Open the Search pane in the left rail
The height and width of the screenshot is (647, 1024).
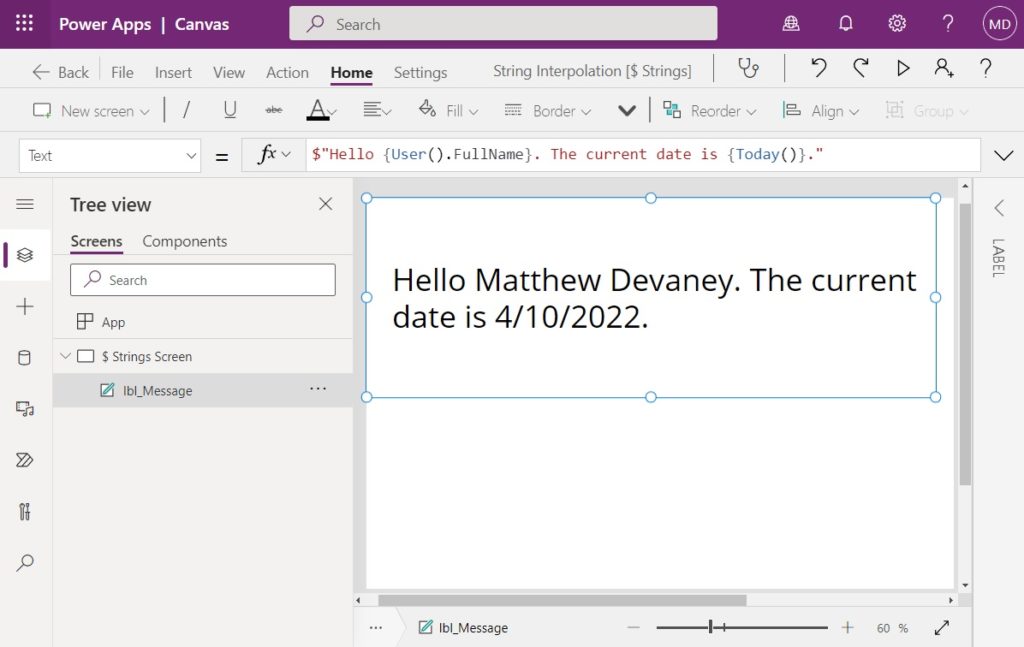pos(25,562)
